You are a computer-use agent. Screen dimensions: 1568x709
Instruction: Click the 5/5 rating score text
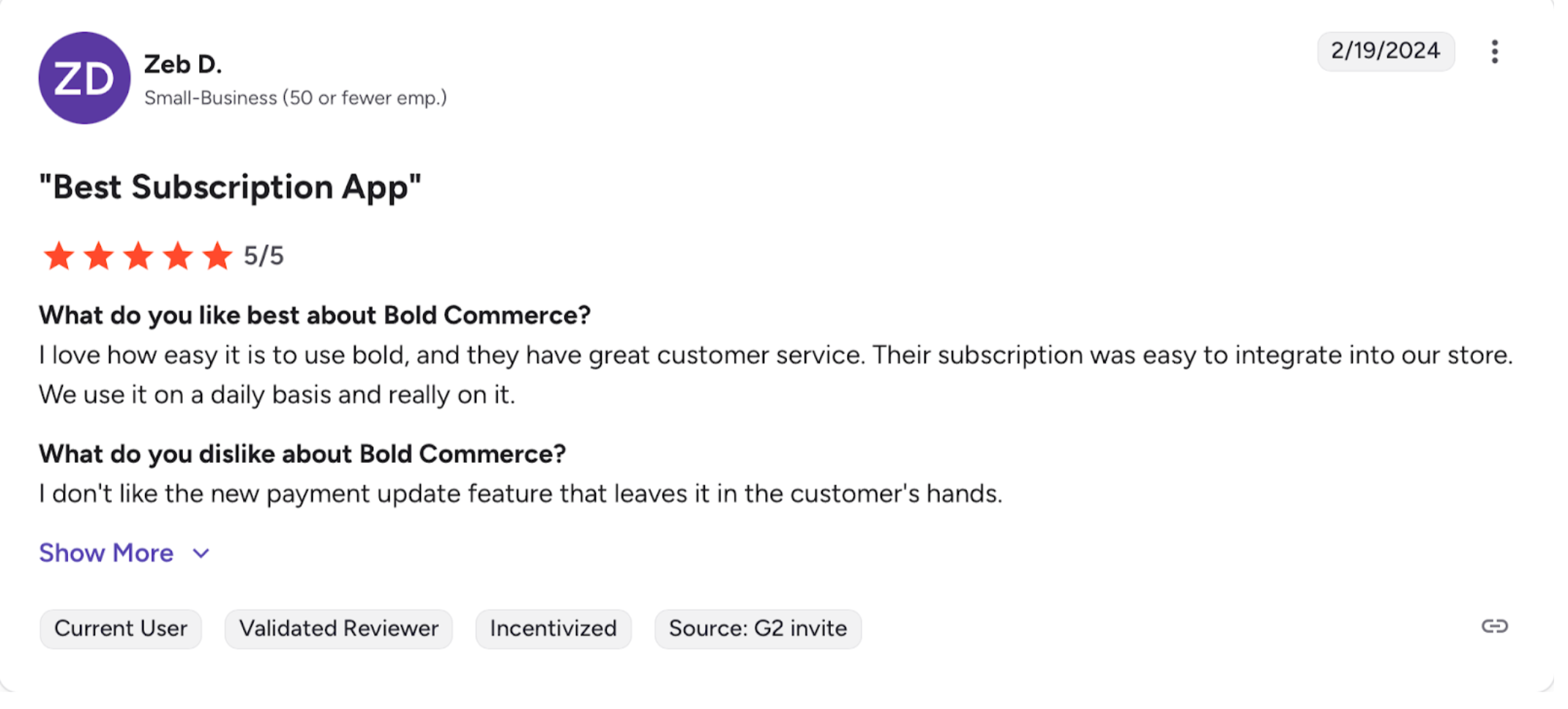coord(264,256)
